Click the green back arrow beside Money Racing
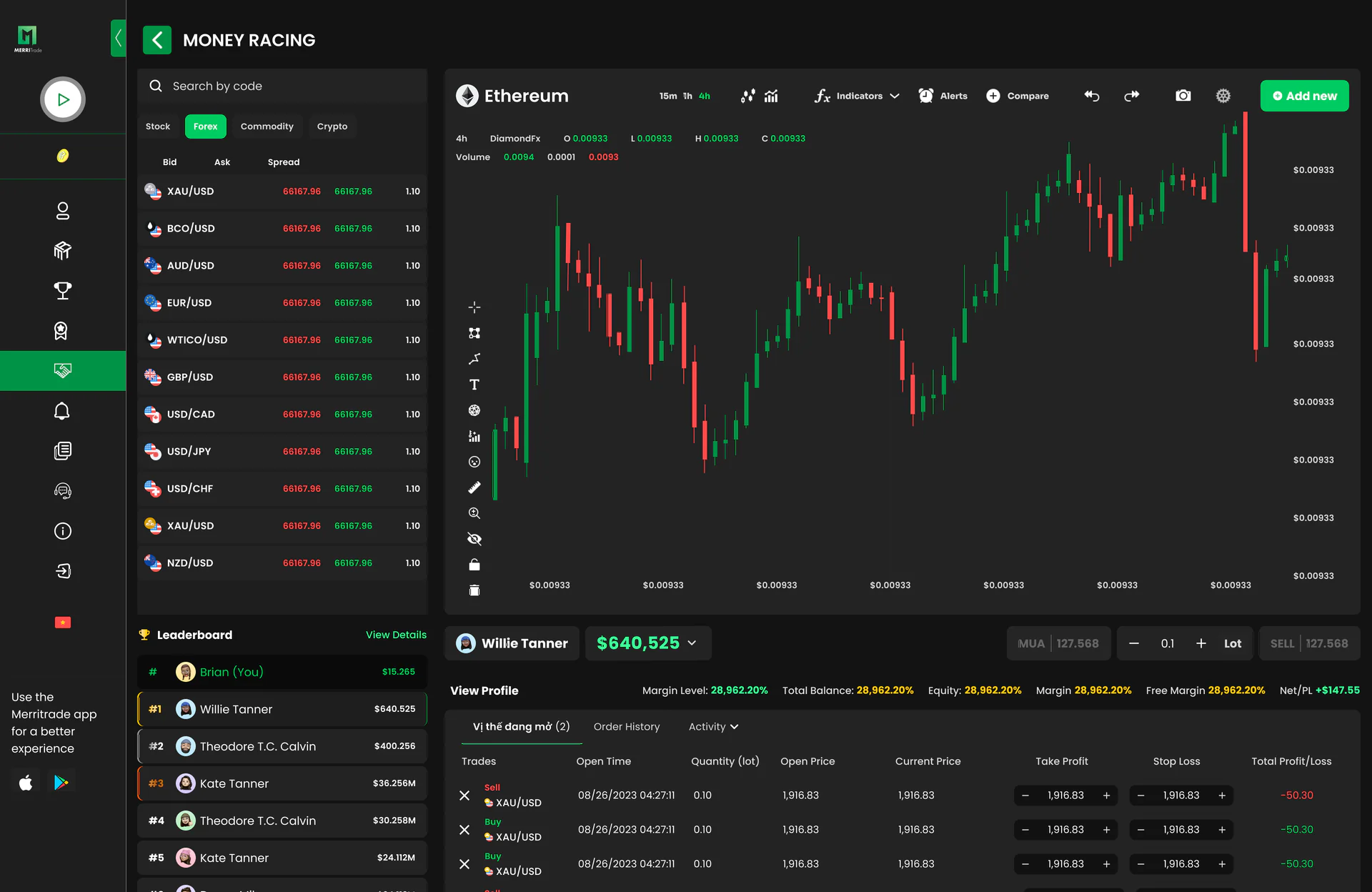 157,40
